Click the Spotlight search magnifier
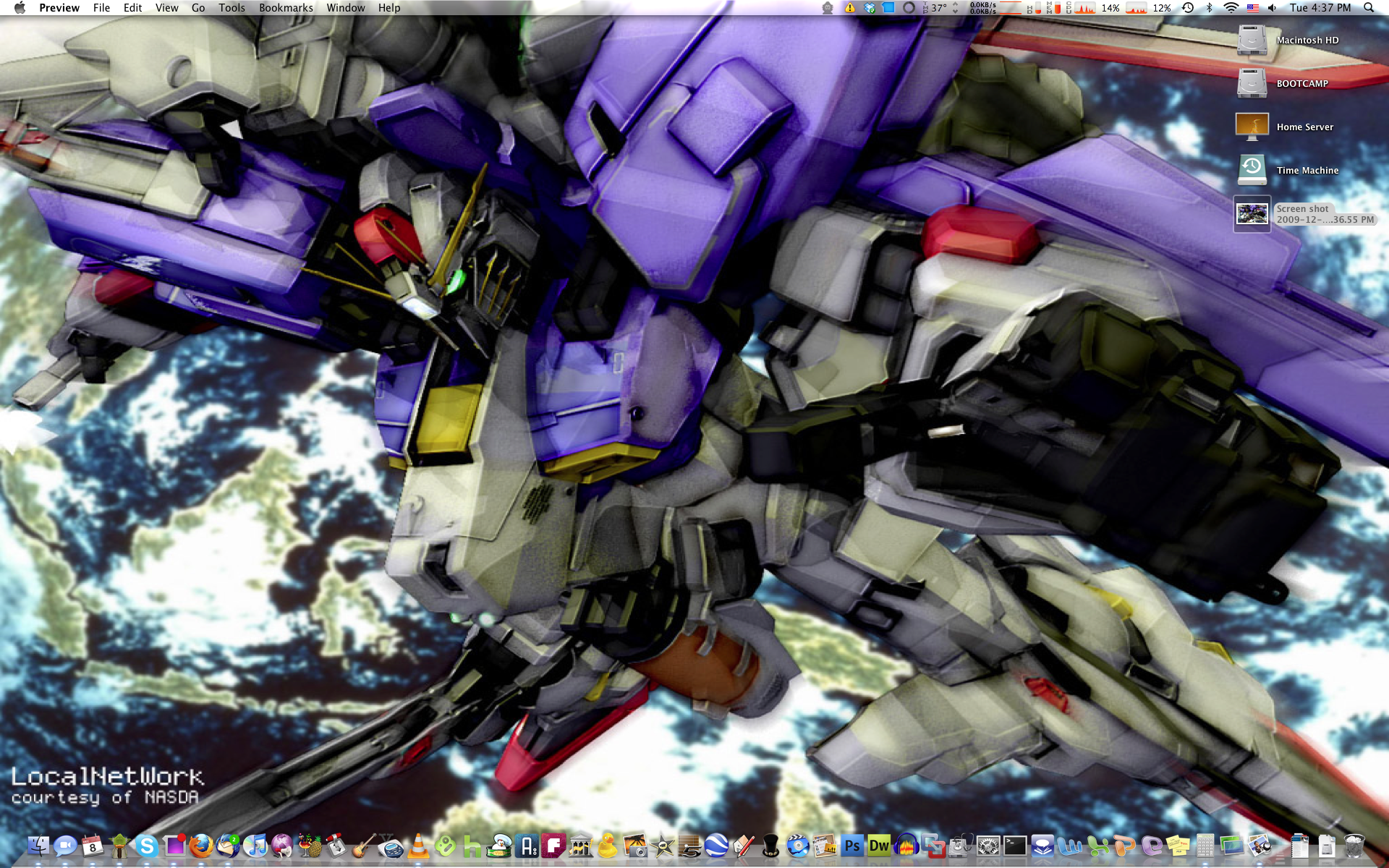Screen dimensions: 1389x868 (x=1369, y=8)
